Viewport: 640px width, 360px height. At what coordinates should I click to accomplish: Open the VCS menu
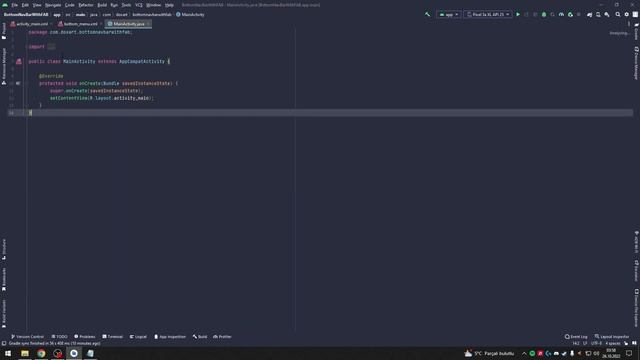coord(139,5)
